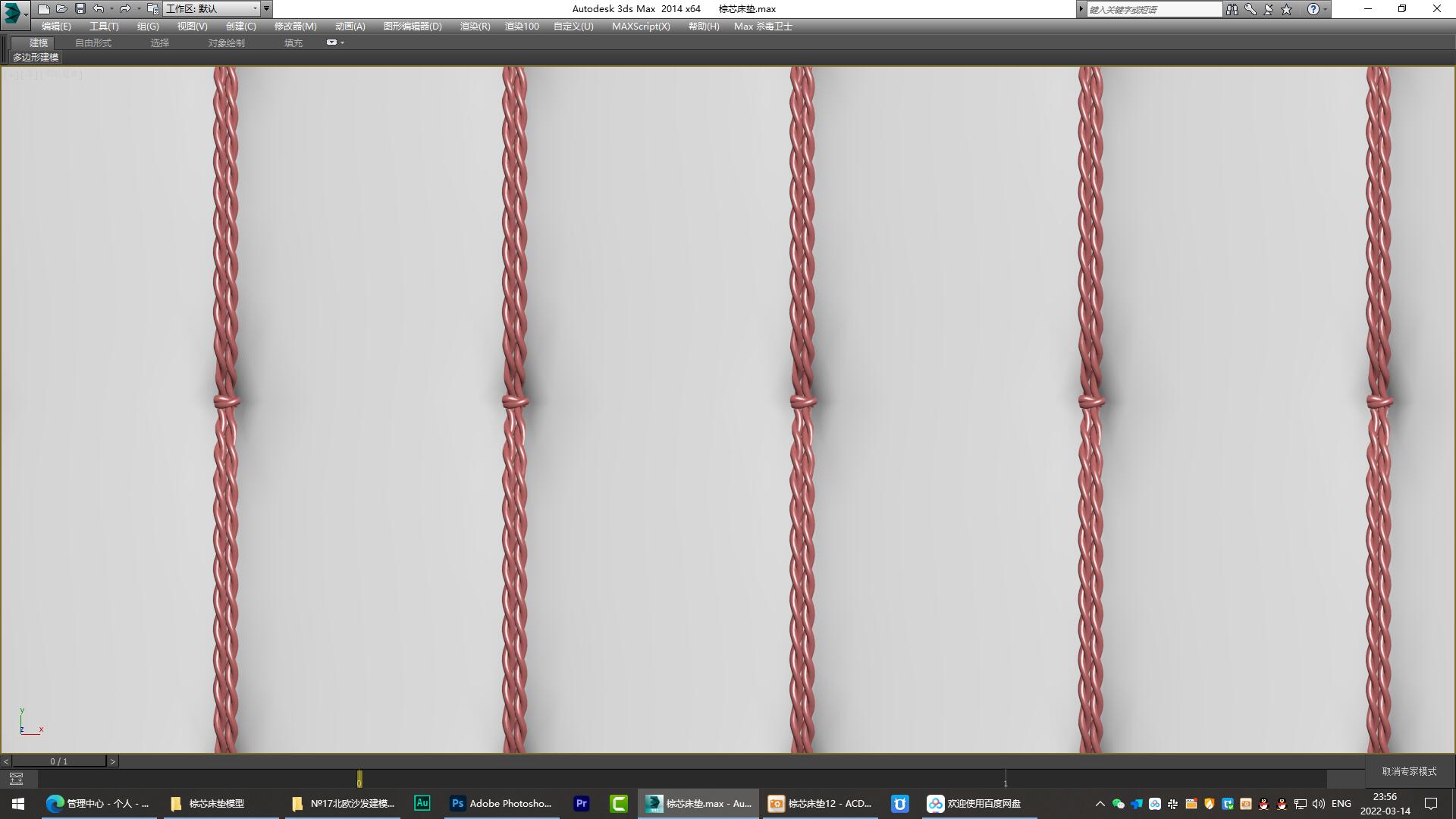
Task: Click the 多边形建模 panel button
Action: pyautogui.click(x=36, y=57)
